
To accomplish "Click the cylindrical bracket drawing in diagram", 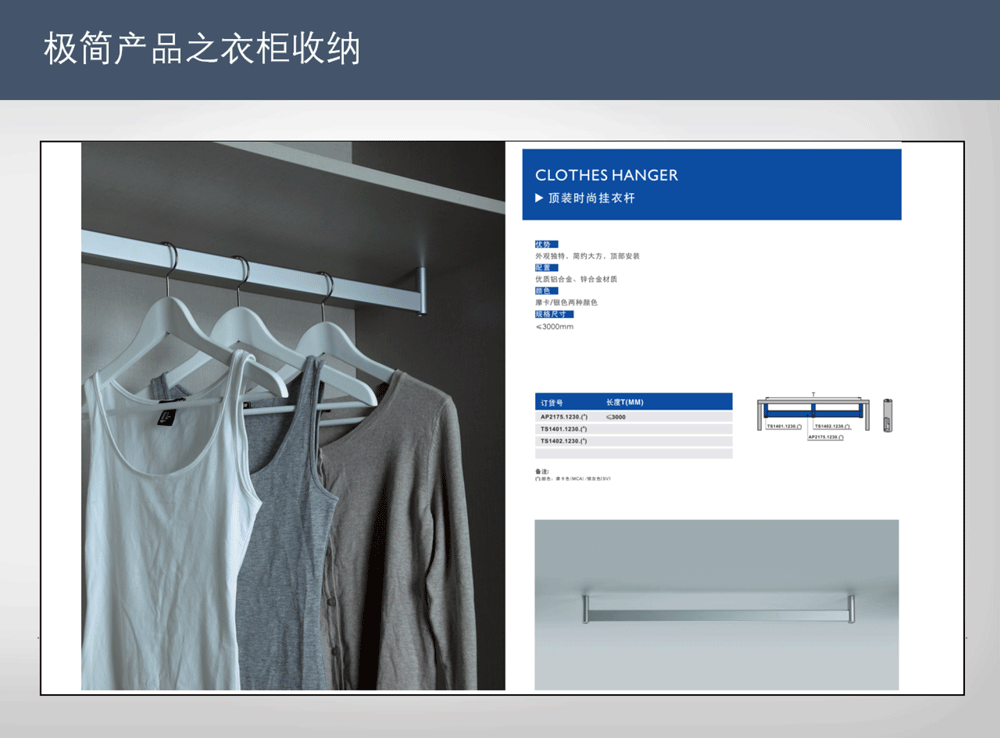I will 891,414.
